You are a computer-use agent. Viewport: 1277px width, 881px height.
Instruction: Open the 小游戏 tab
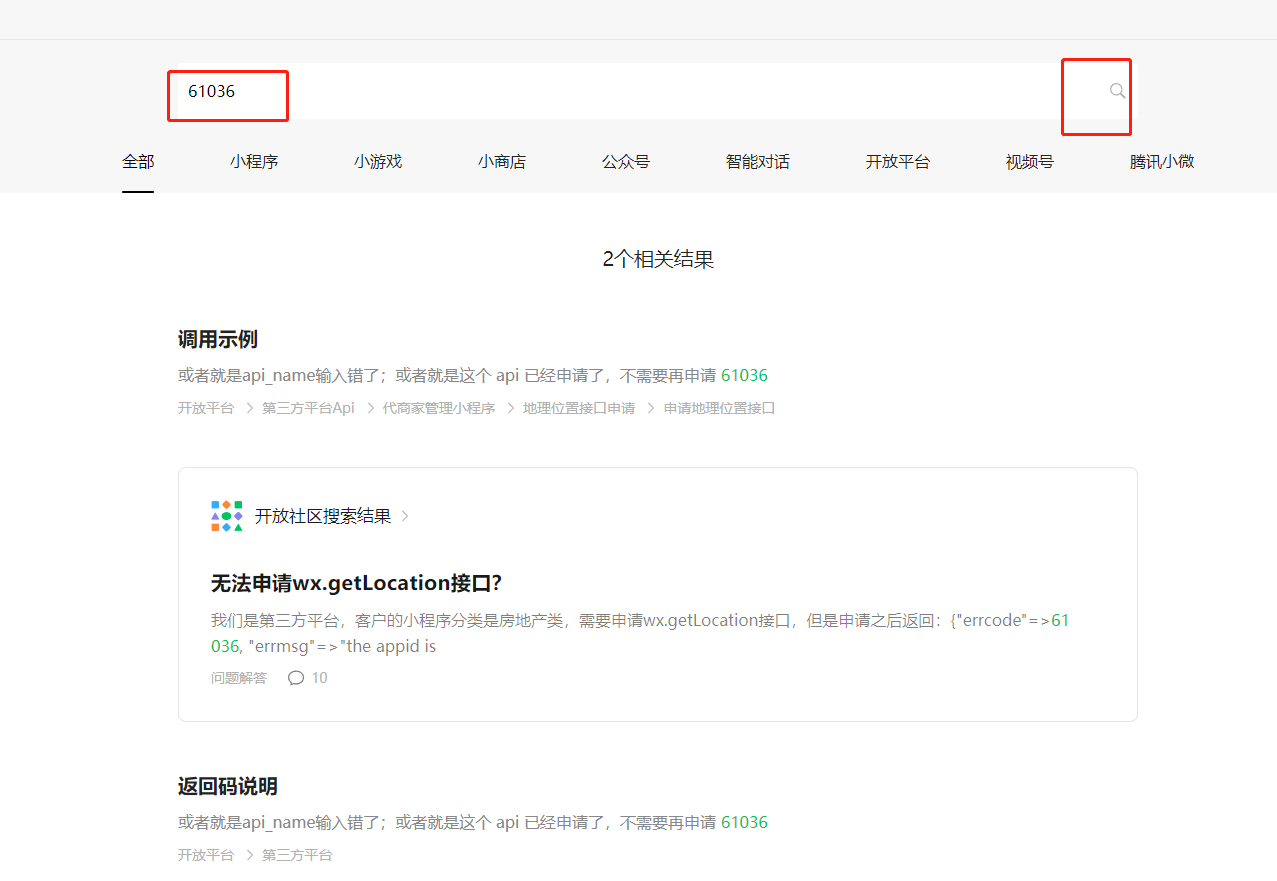tap(378, 161)
